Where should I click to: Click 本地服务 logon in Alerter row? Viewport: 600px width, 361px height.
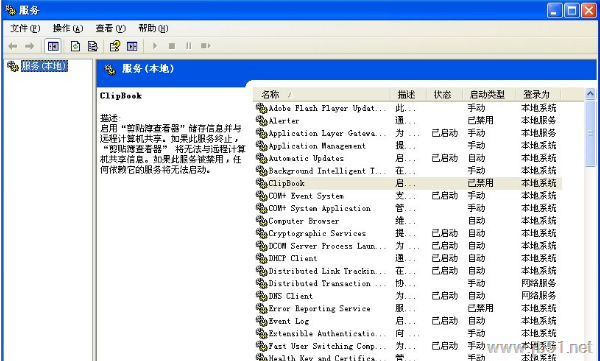539,121
